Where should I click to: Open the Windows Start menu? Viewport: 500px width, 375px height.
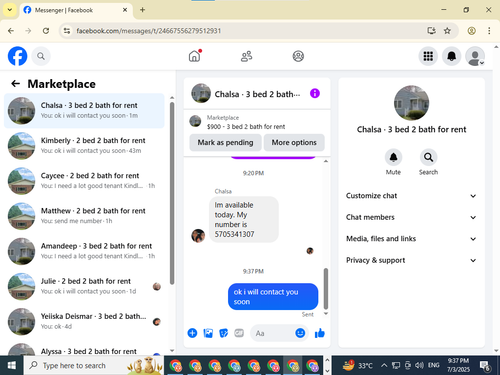(x=12, y=365)
